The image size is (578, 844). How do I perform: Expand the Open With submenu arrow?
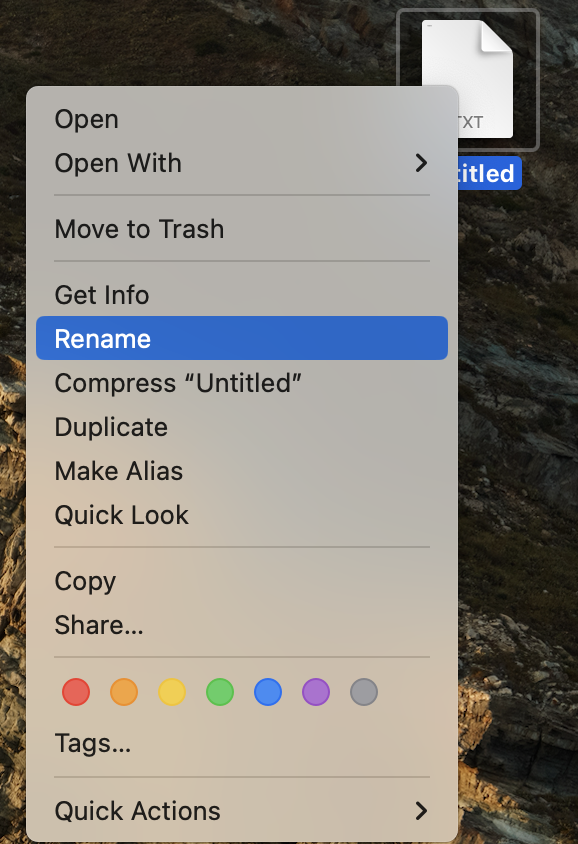(421, 163)
